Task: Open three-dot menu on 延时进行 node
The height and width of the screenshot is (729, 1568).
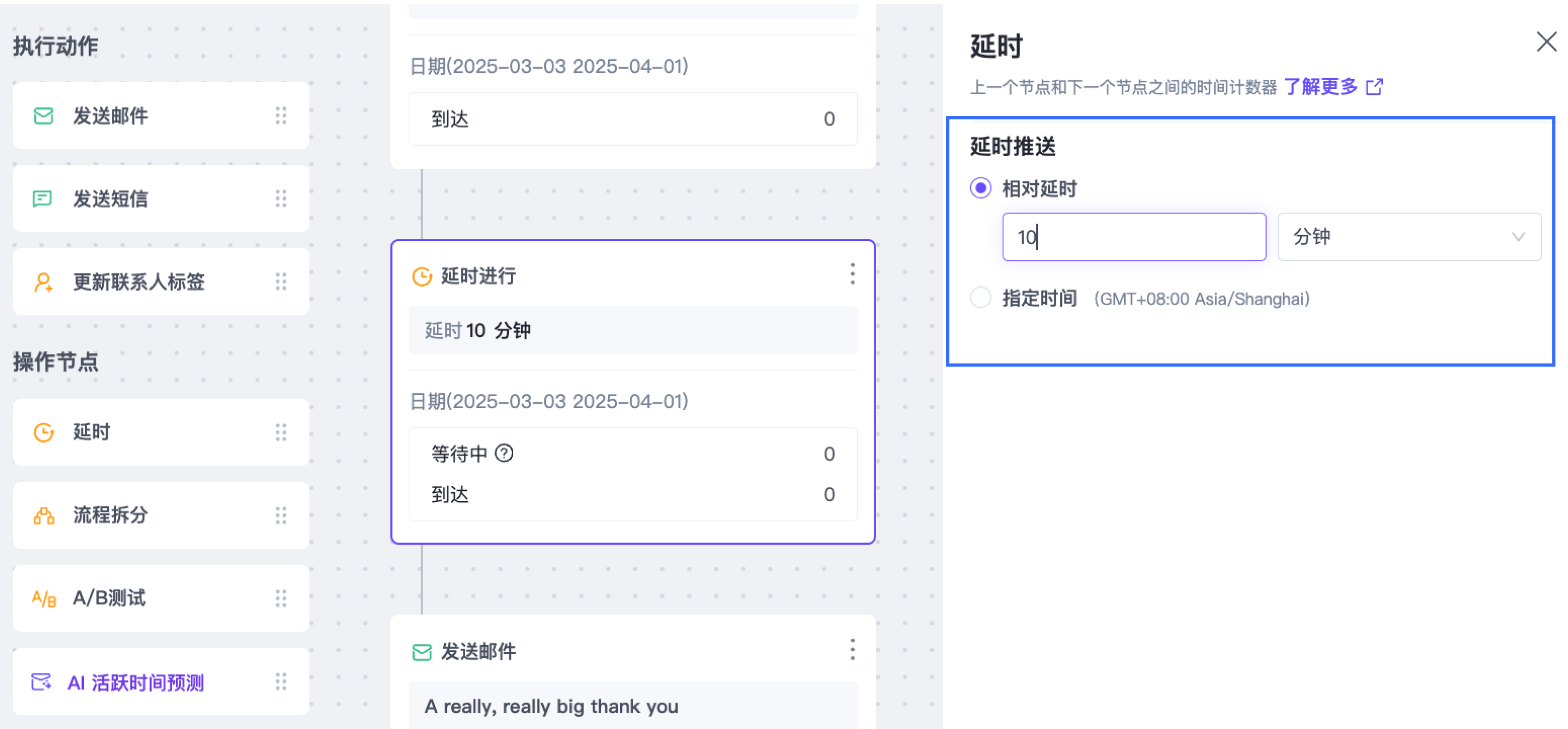Action: [x=852, y=274]
